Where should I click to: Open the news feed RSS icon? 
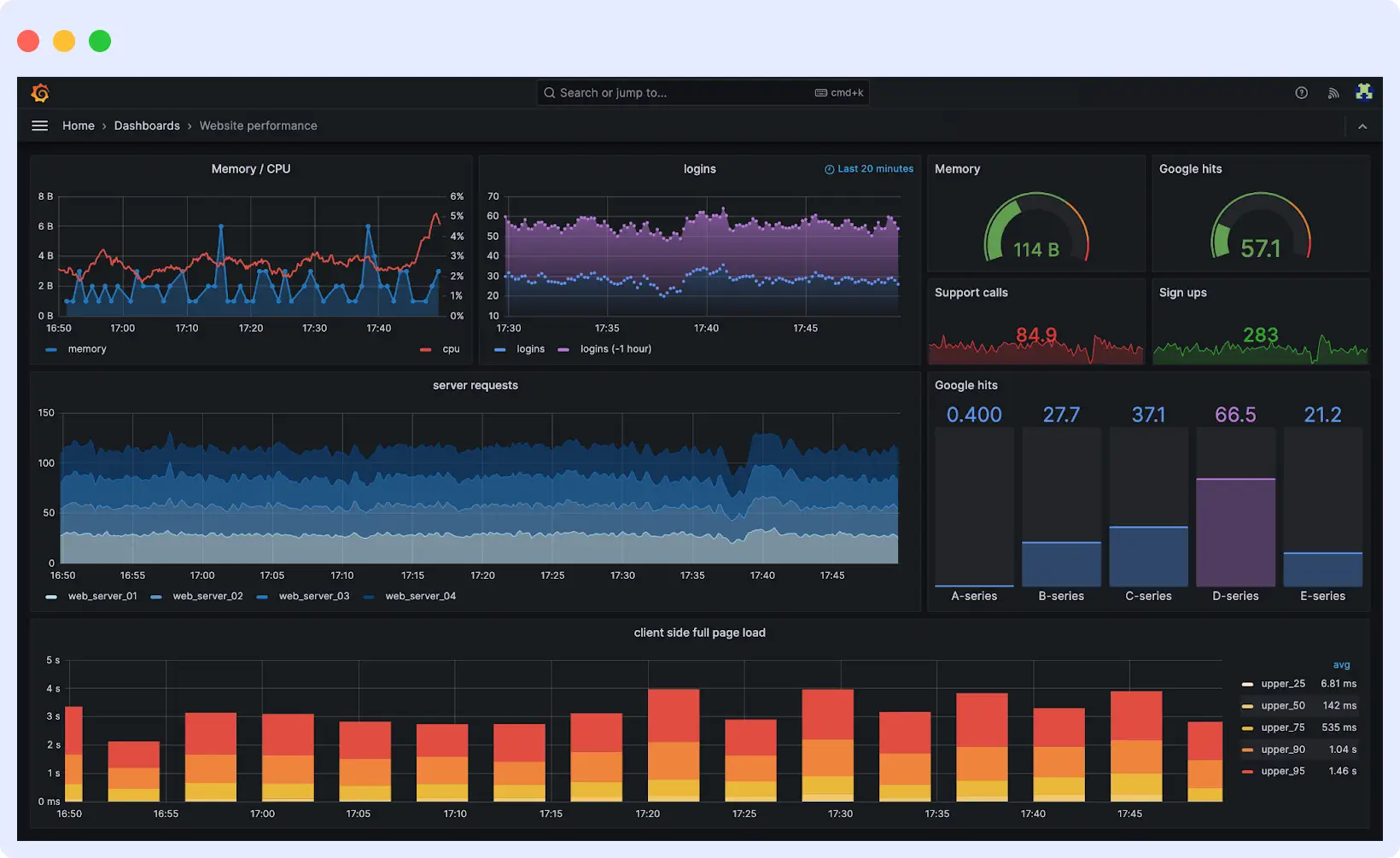pyautogui.click(x=1333, y=92)
